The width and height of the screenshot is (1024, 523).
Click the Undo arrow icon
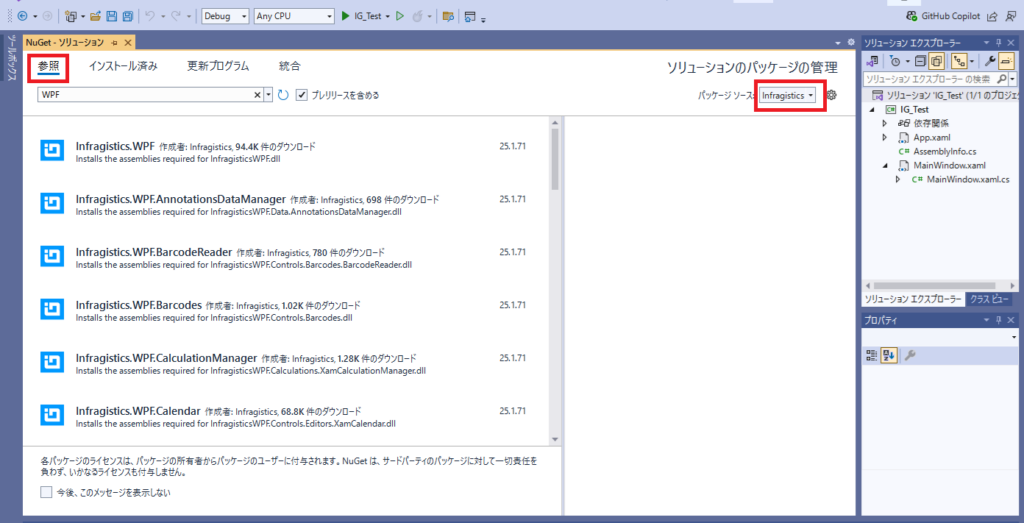pyautogui.click(x=149, y=16)
